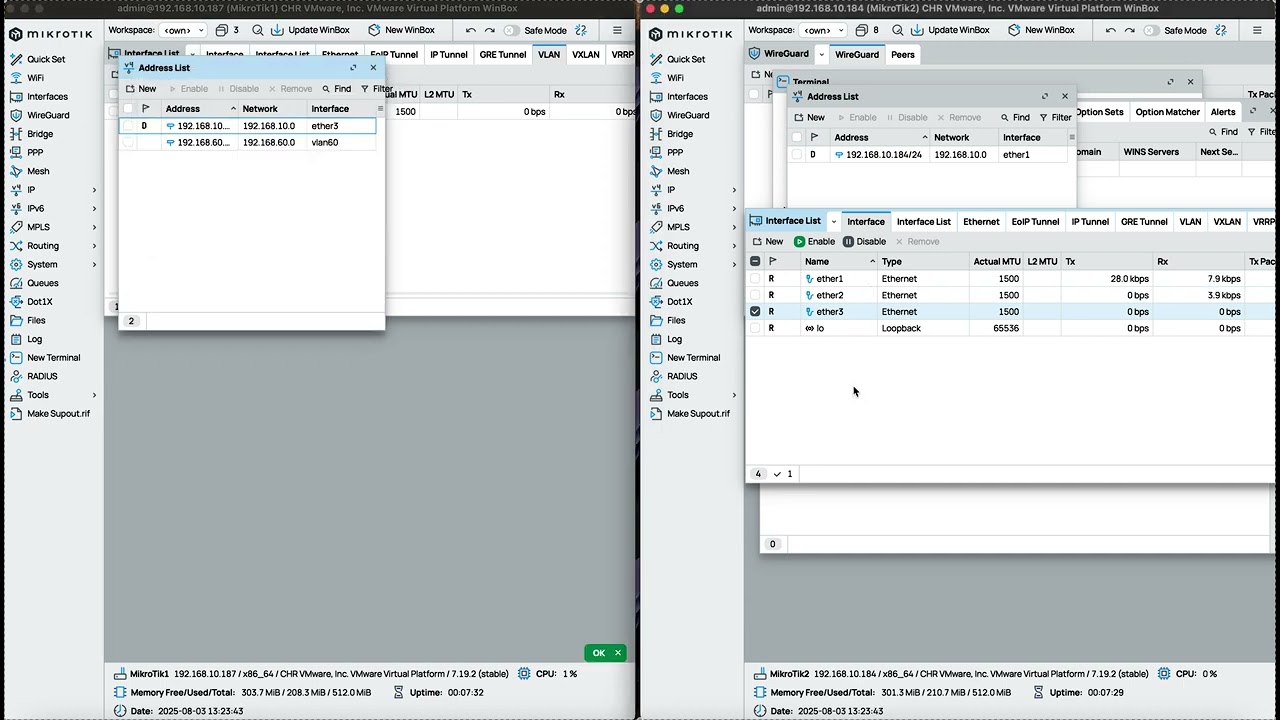Expand Tools submenu in the right sidebar
Image resolution: width=1280 pixels, height=720 pixels.
(x=735, y=395)
